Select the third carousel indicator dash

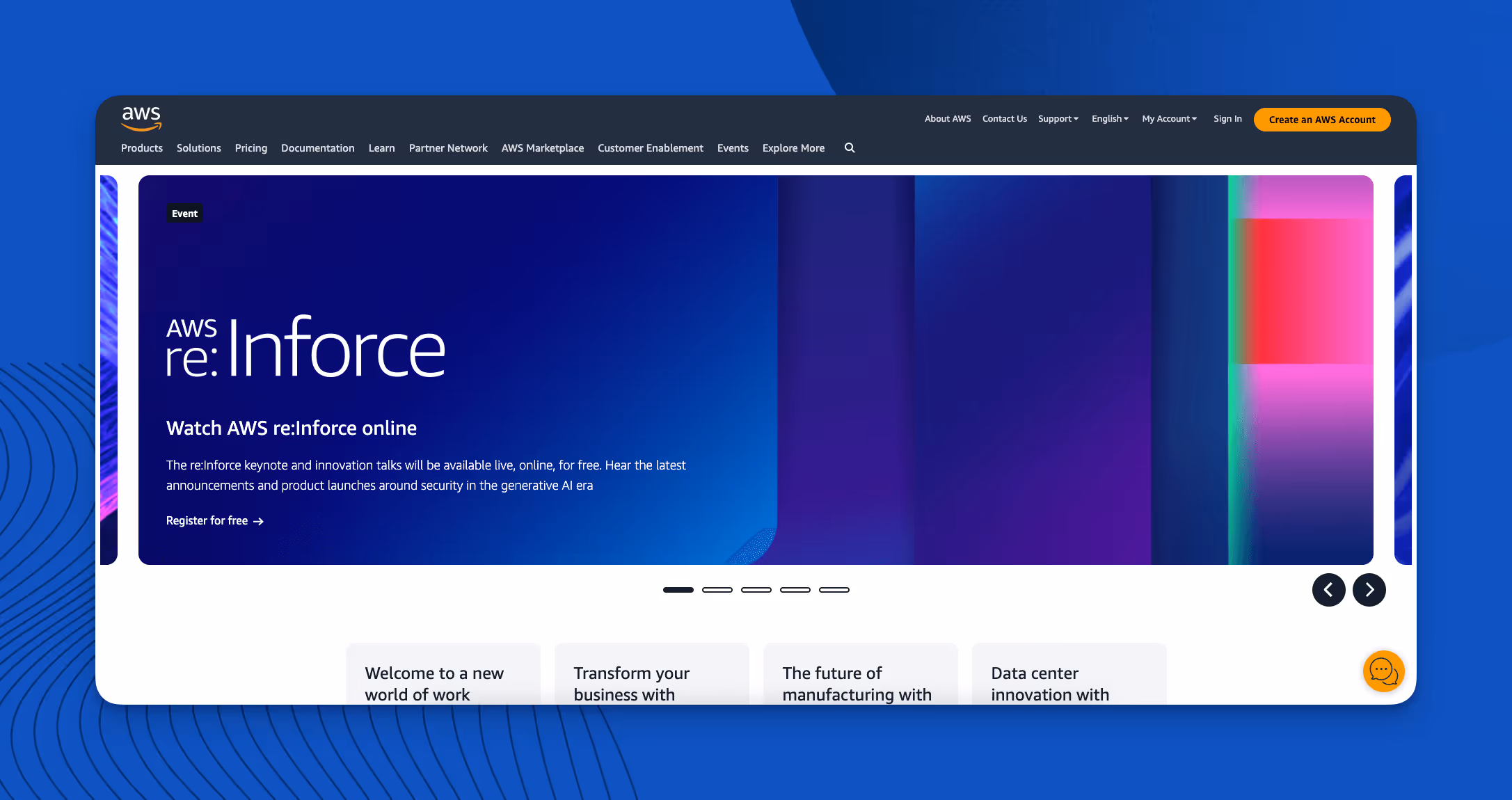tap(756, 590)
